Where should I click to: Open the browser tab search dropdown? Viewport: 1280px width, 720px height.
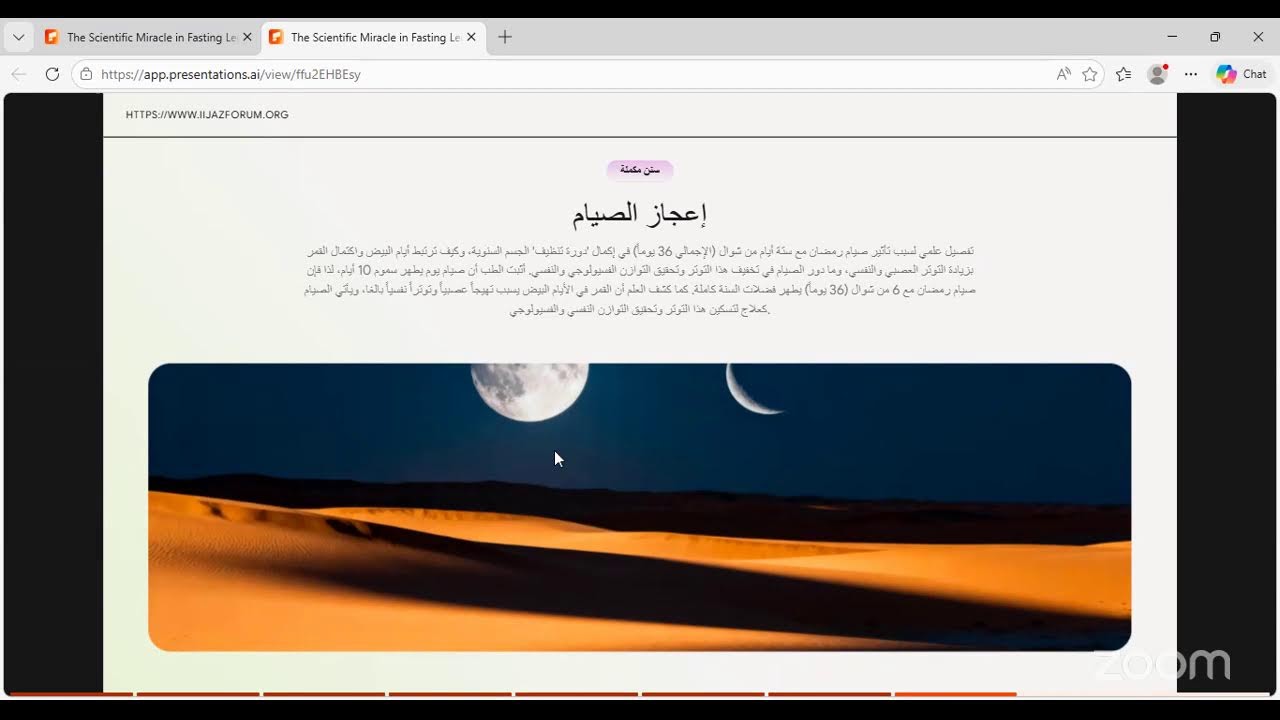[x=18, y=37]
